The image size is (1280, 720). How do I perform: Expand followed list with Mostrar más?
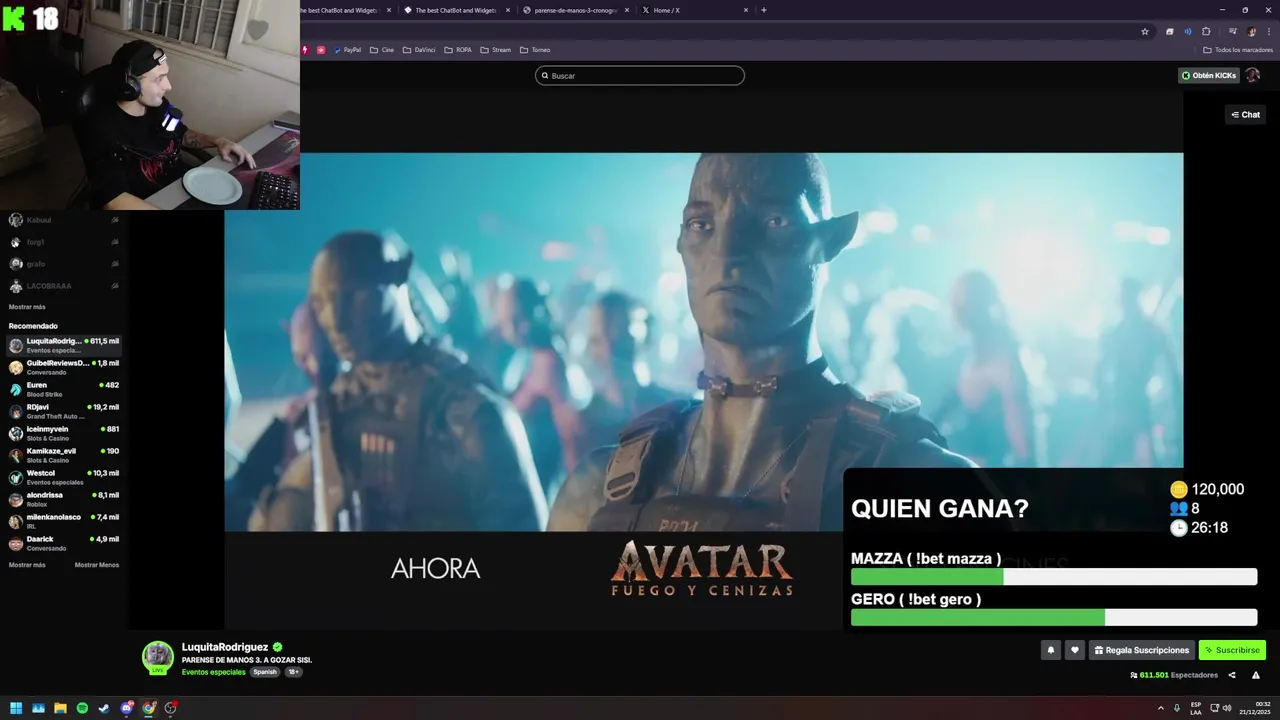point(27,307)
